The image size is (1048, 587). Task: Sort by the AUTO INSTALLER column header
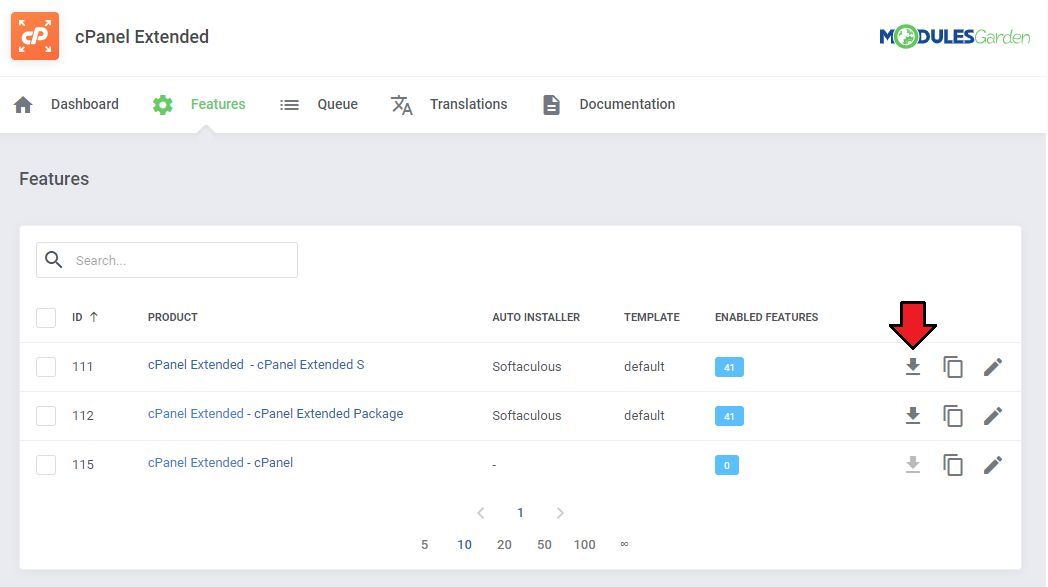coord(536,318)
